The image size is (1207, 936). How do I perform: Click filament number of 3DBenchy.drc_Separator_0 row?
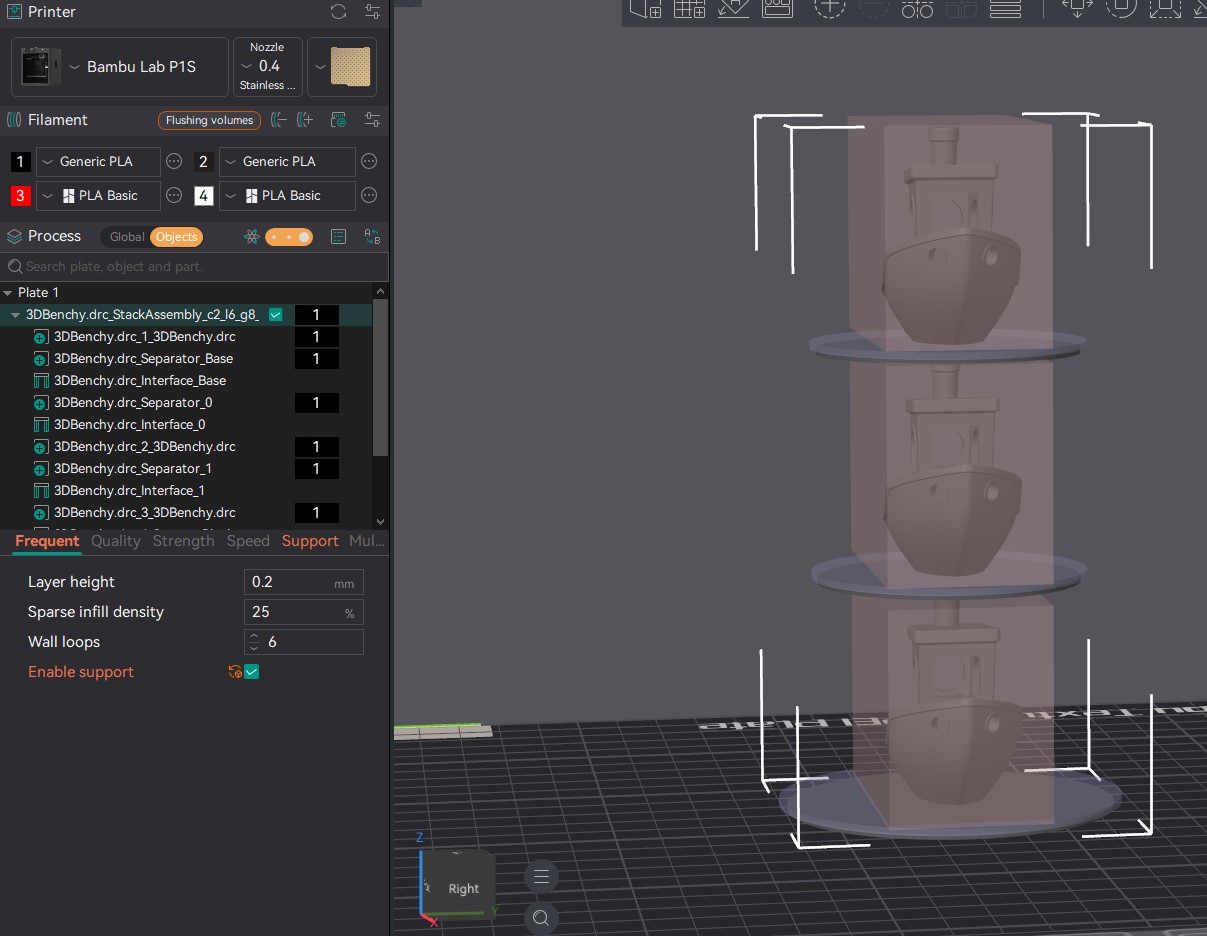pos(316,403)
